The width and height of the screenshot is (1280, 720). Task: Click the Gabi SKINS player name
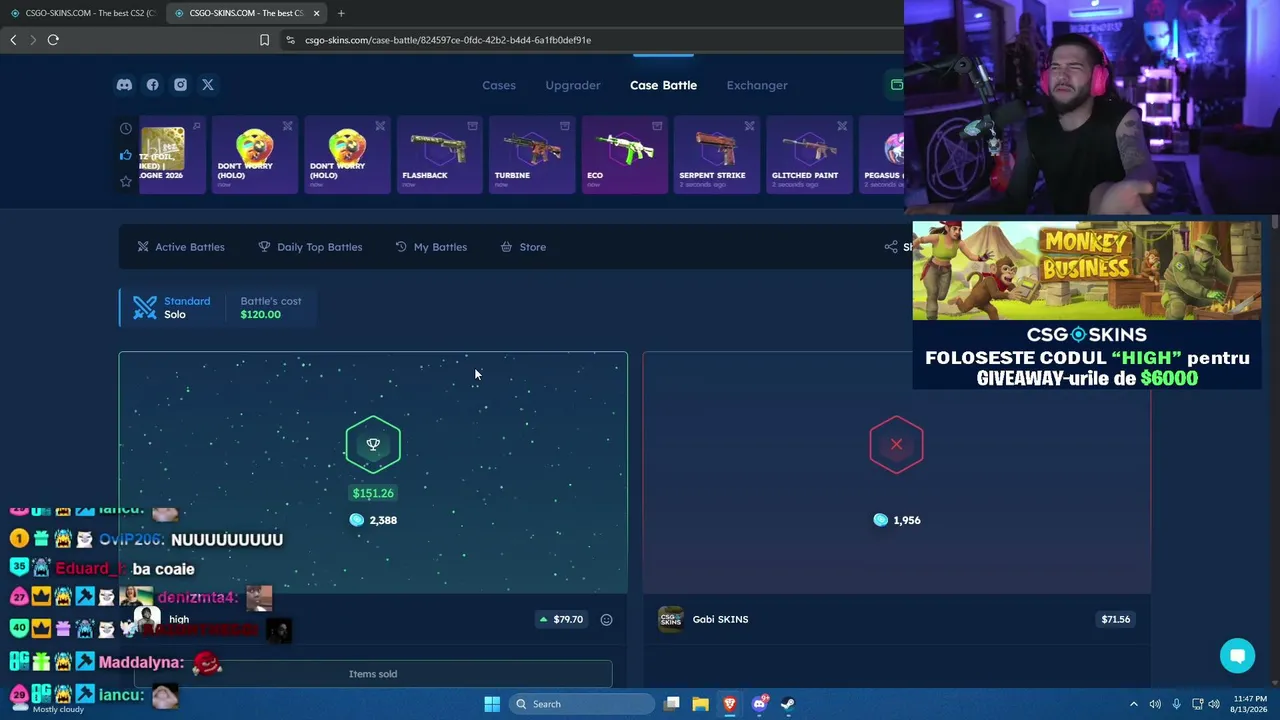720,620
